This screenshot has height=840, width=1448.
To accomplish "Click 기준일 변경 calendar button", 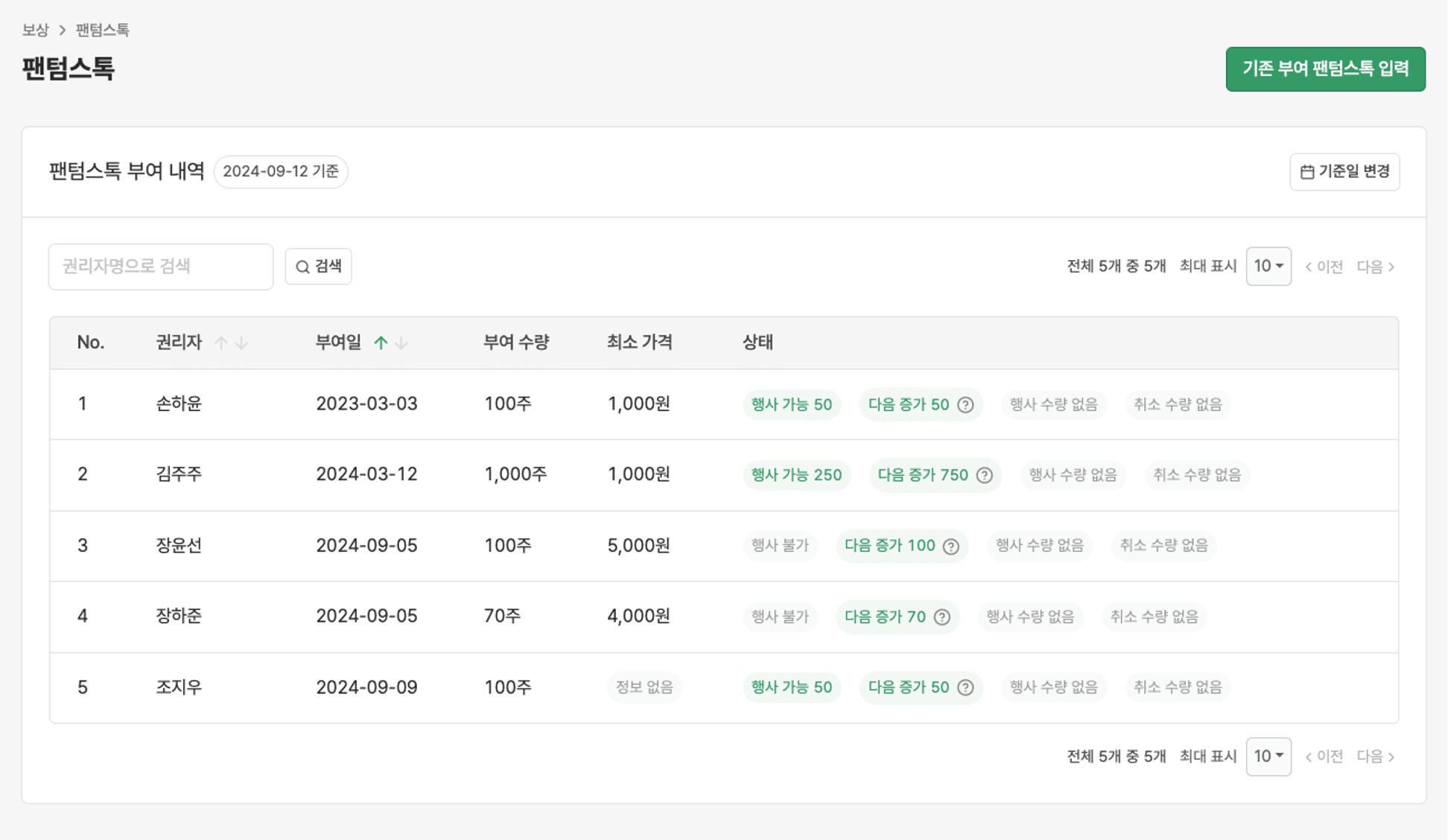I will point(1344,171).
